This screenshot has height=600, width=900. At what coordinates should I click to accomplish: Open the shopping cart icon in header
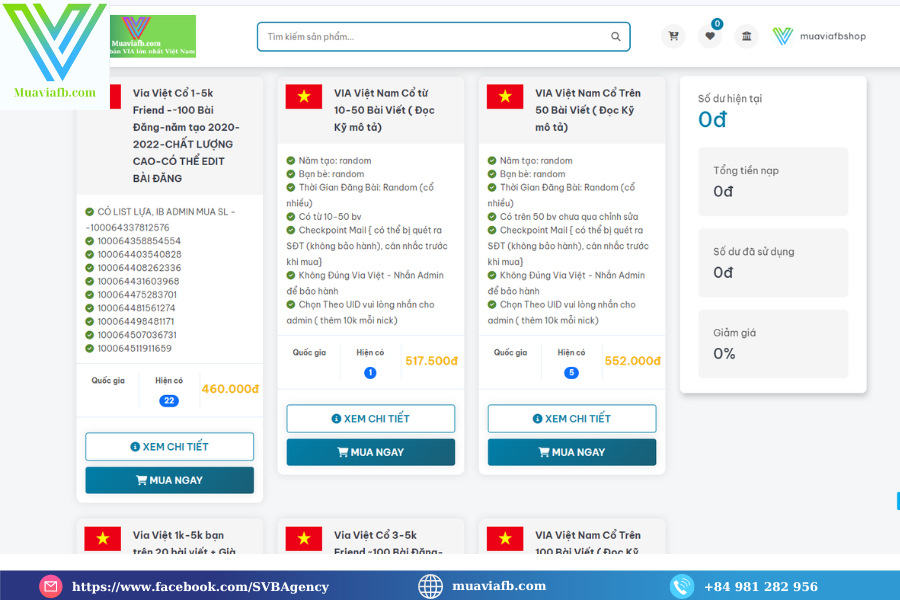673,36
